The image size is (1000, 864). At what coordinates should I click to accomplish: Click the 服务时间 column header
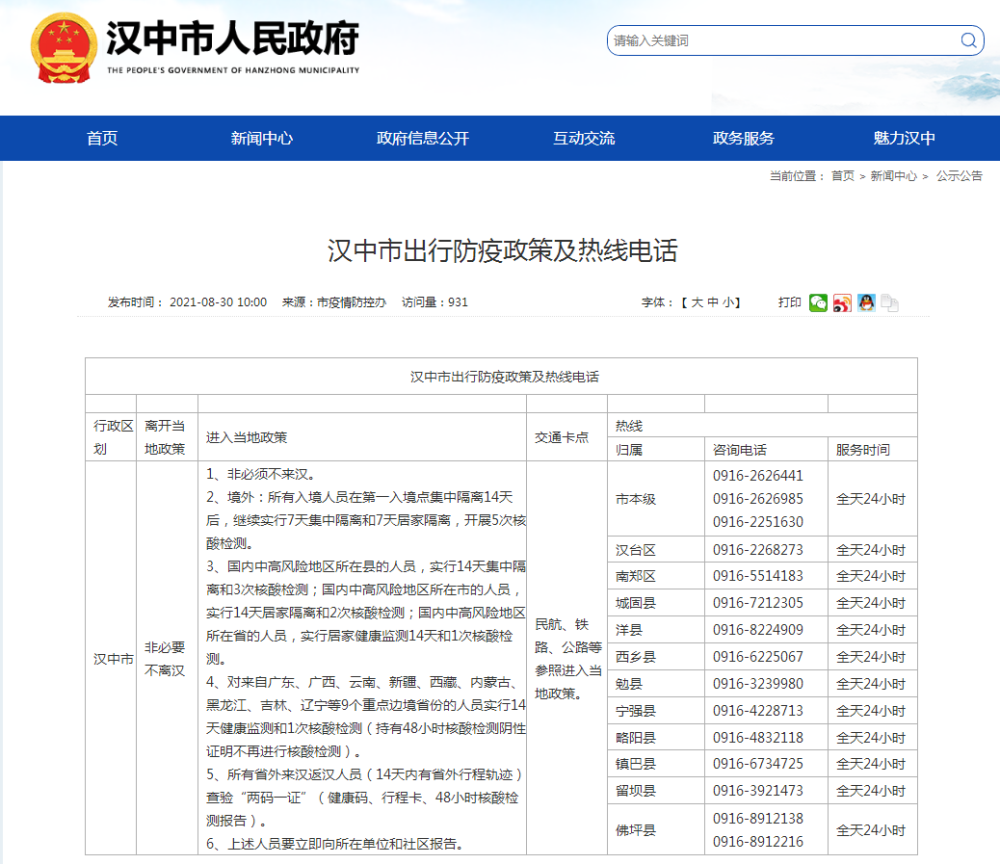tap(872, 450)
